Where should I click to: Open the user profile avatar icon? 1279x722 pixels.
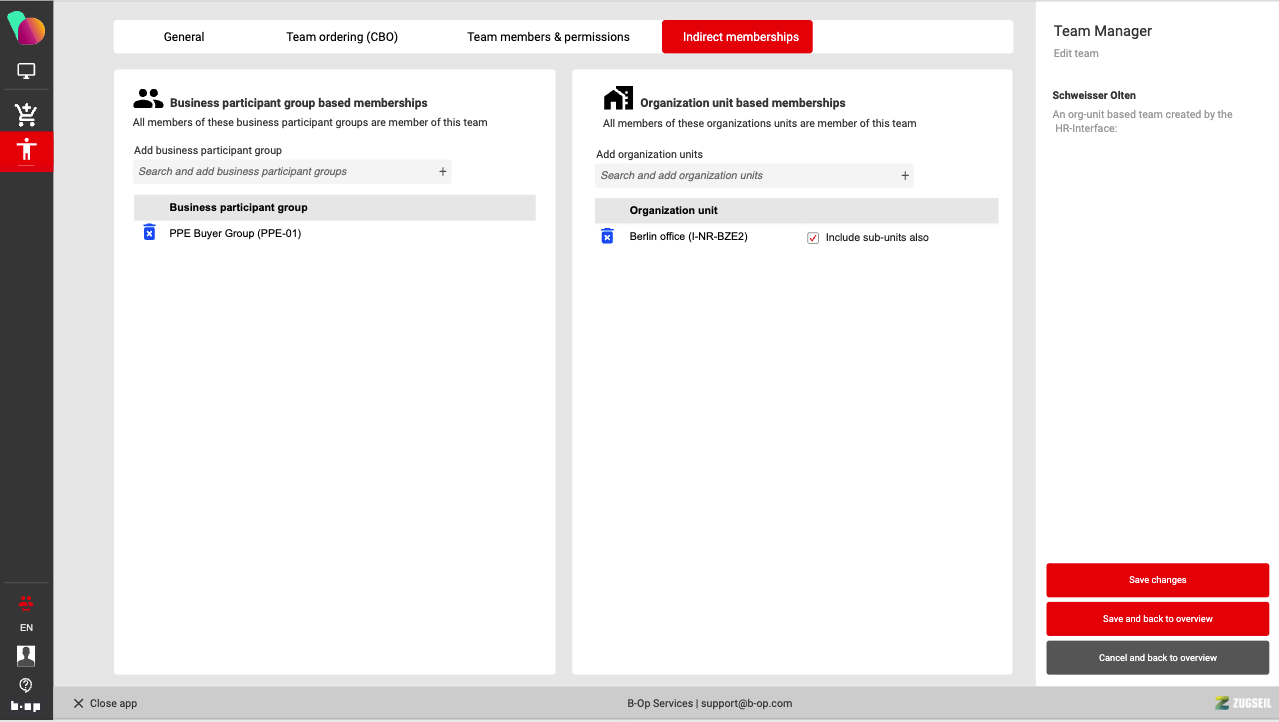tap(26, 655)
